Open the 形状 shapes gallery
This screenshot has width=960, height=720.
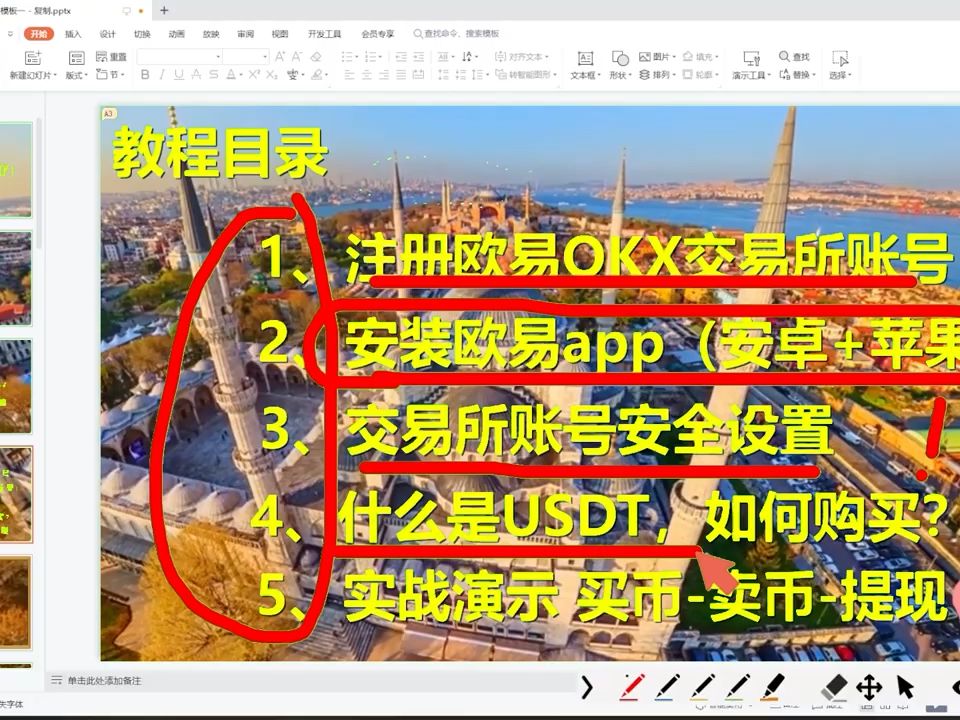(620, 66)
